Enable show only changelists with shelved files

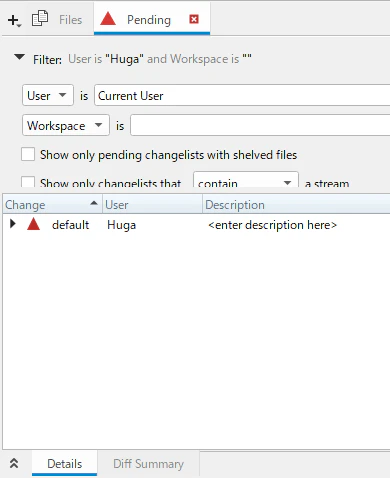[x=28, y=155]
